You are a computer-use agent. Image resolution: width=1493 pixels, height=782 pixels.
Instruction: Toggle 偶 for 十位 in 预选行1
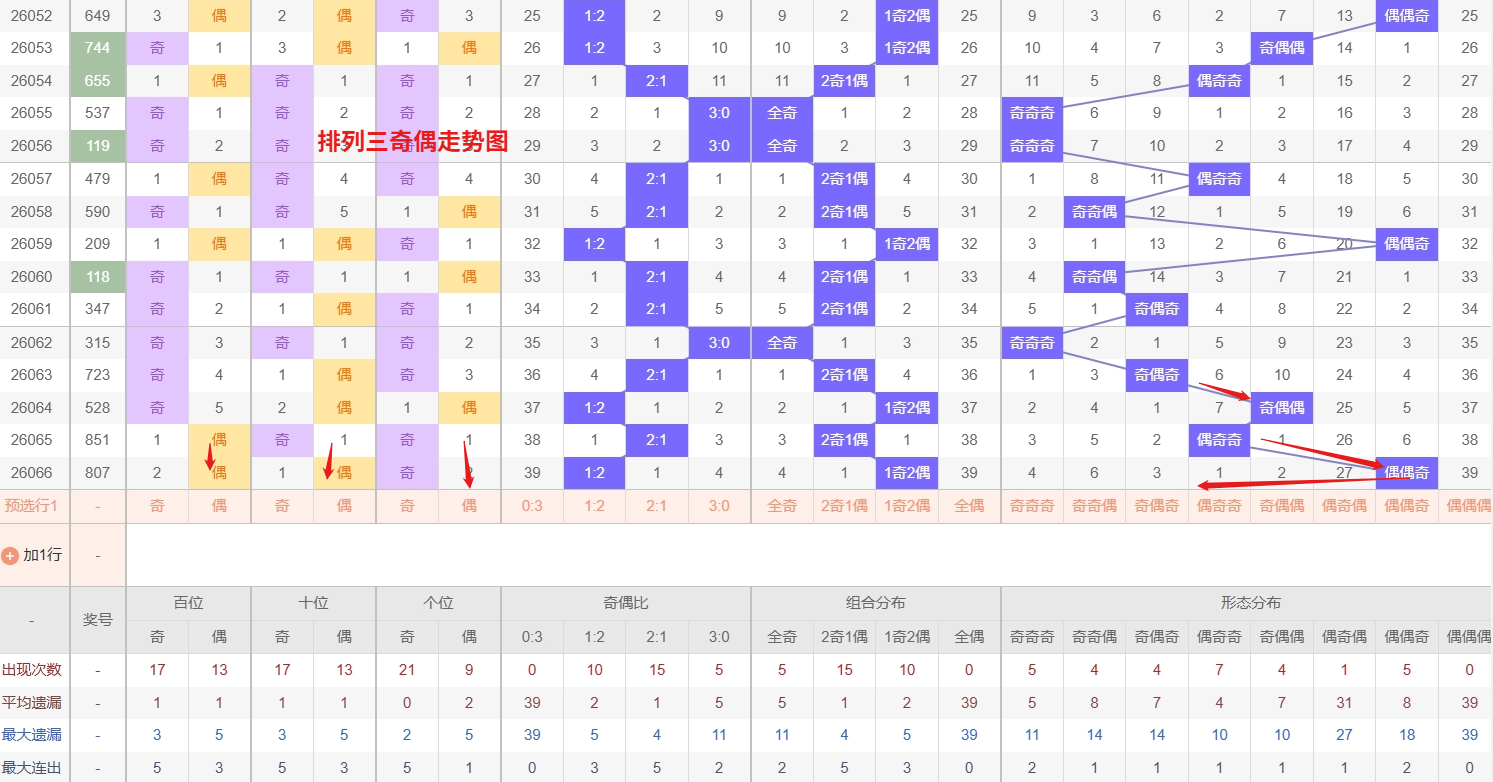[x=344, y=505]
